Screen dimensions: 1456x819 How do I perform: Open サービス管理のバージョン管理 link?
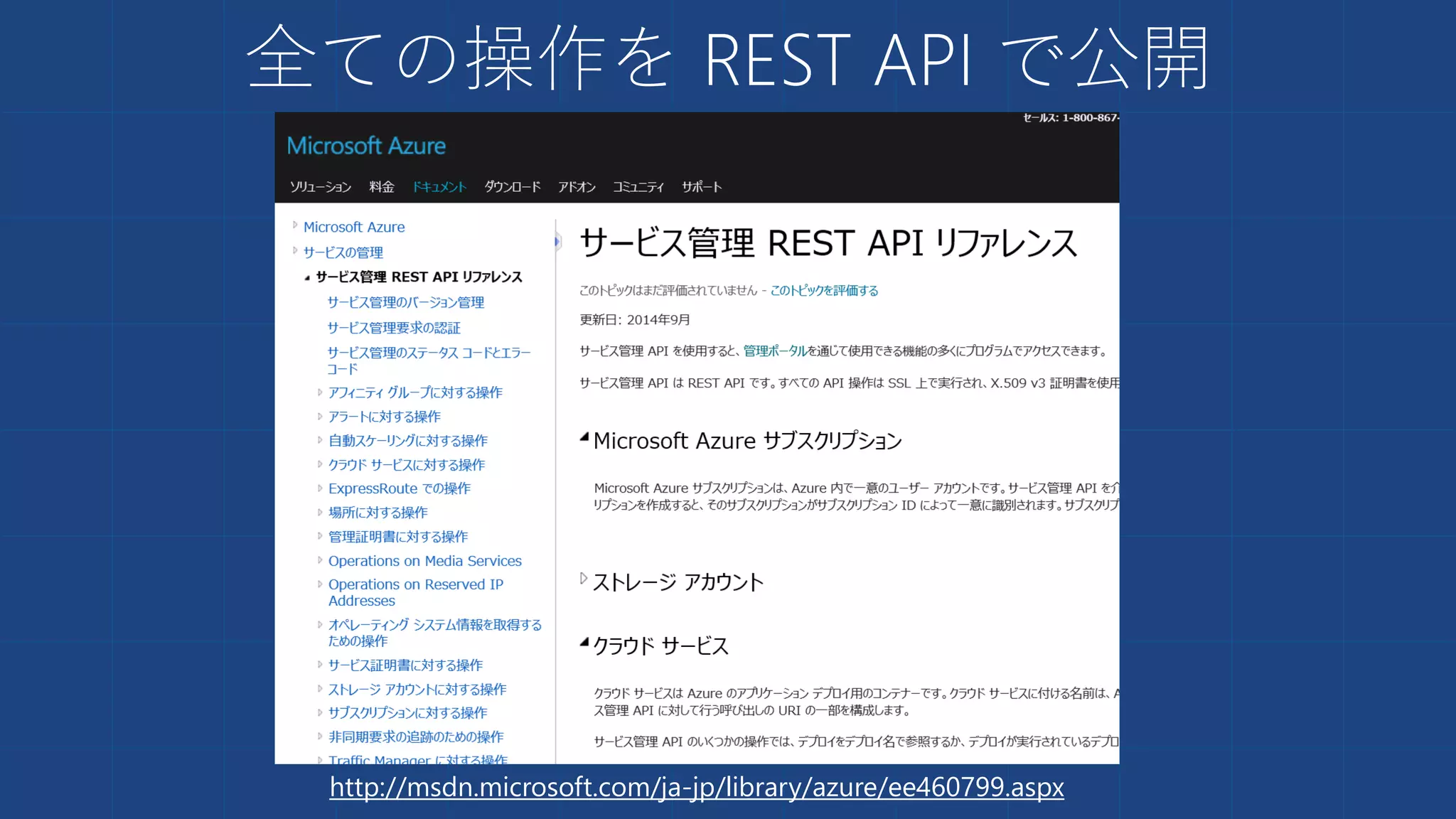coord(406,302)
